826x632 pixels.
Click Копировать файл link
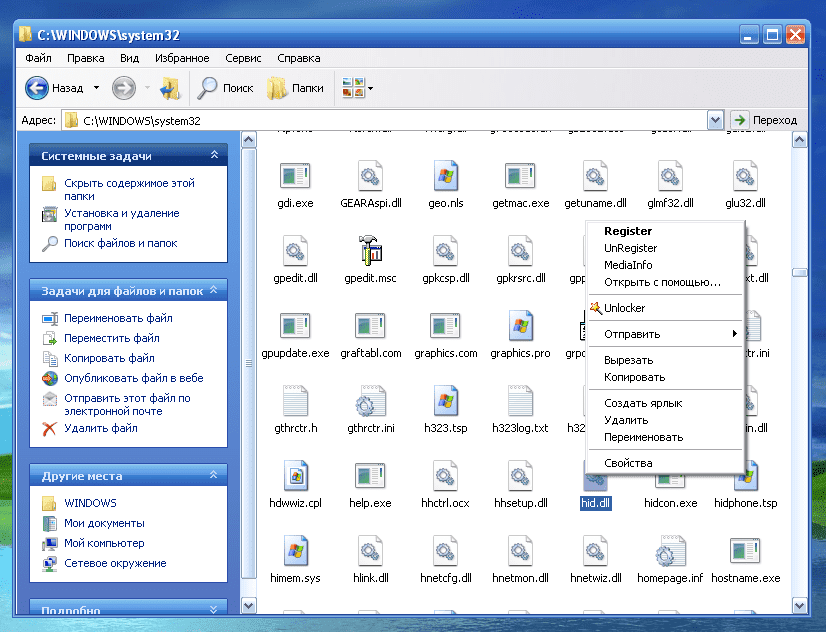(x=109, y=358)
